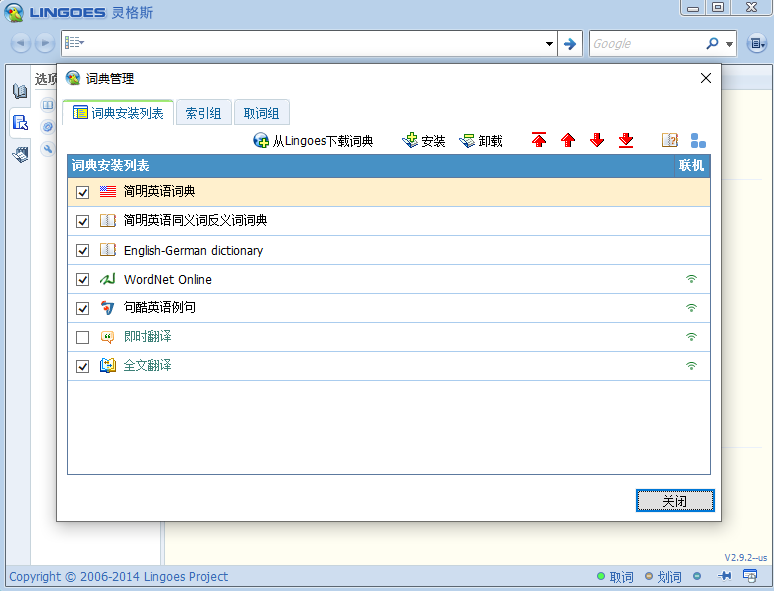The image size is (774, 591).
Task: Move dictionary up one position
Action: [568, 140]
